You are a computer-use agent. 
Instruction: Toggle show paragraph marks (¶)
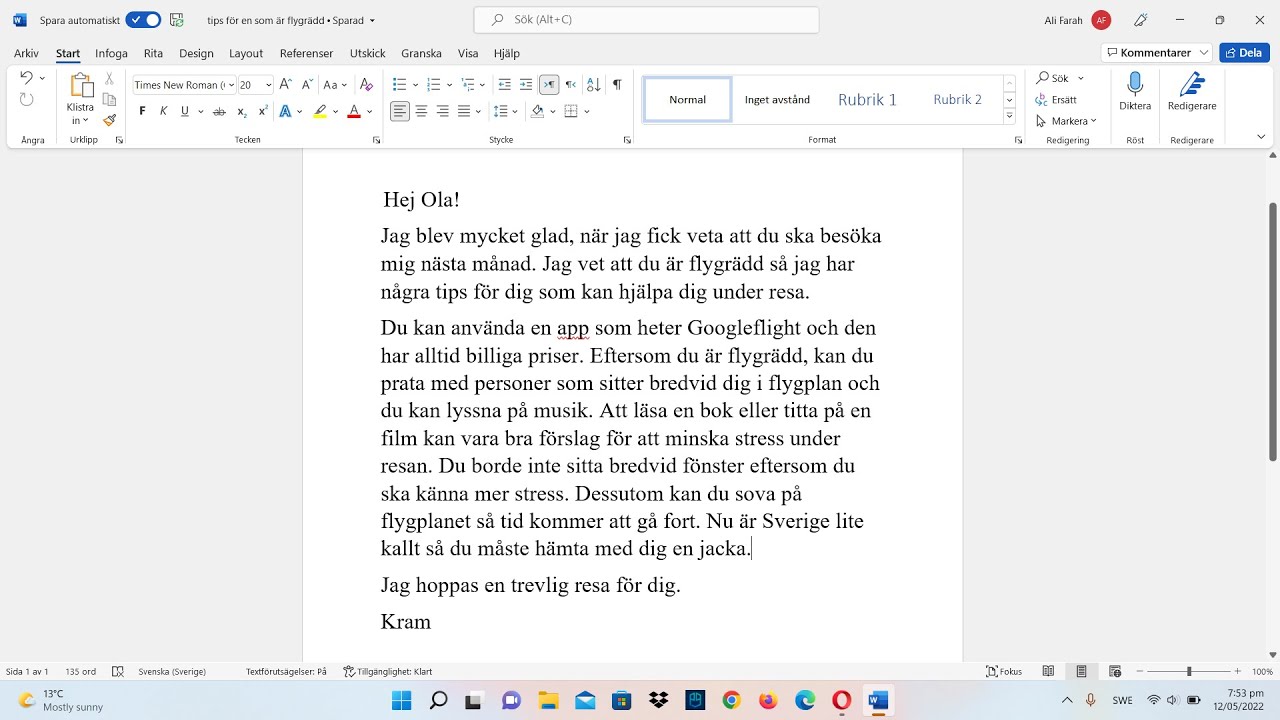(x=617, y=85)
